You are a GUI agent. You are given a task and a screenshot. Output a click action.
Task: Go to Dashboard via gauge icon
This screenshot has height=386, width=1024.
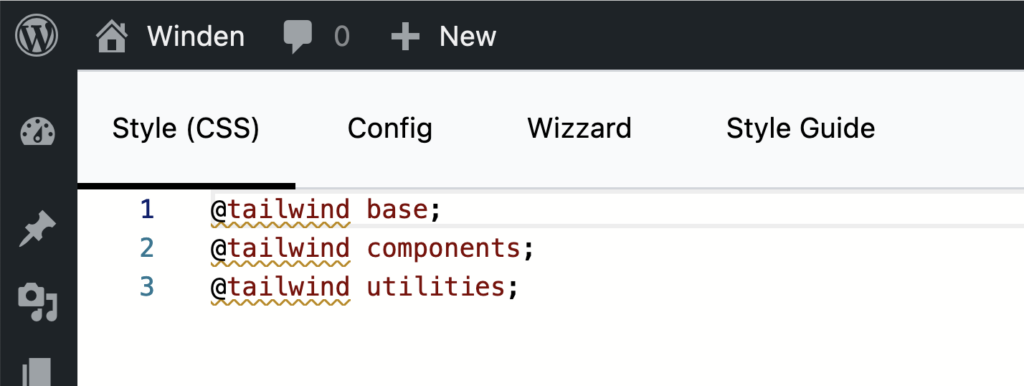(x=38, y=133)
